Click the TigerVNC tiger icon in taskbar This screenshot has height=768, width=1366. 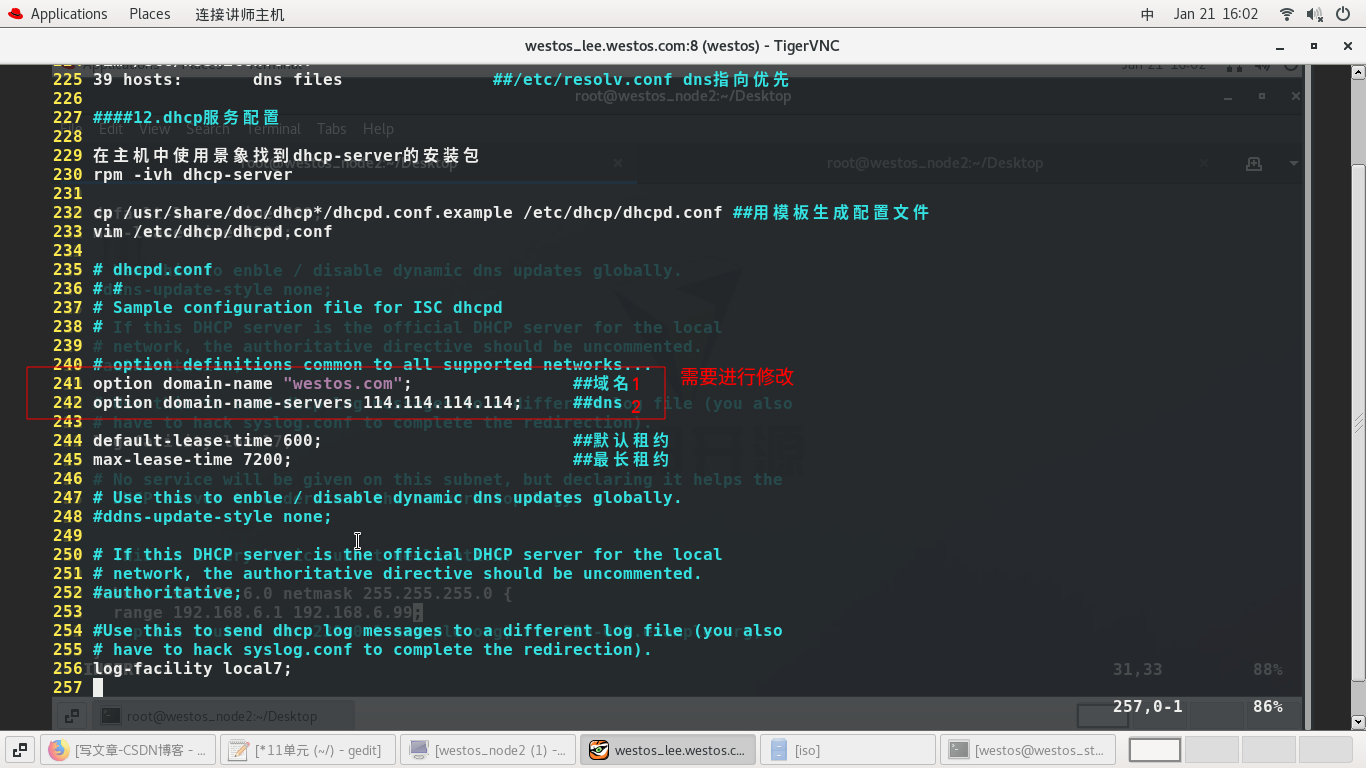[598, 750]
